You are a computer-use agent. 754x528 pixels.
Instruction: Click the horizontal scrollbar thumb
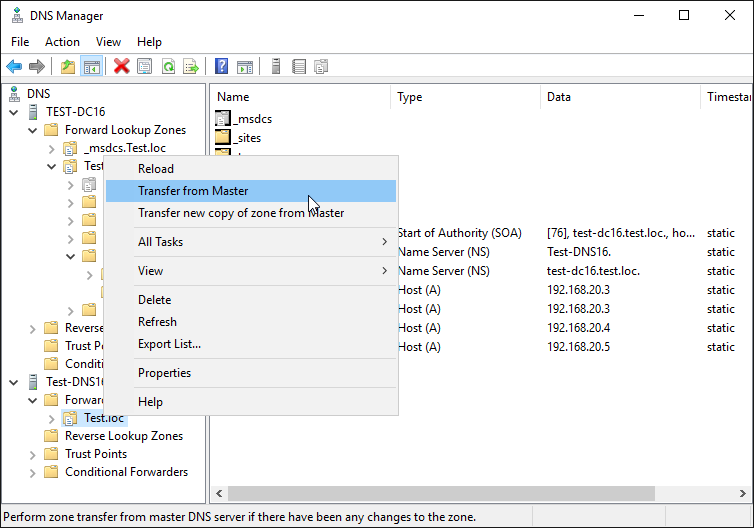pos(441,493)
